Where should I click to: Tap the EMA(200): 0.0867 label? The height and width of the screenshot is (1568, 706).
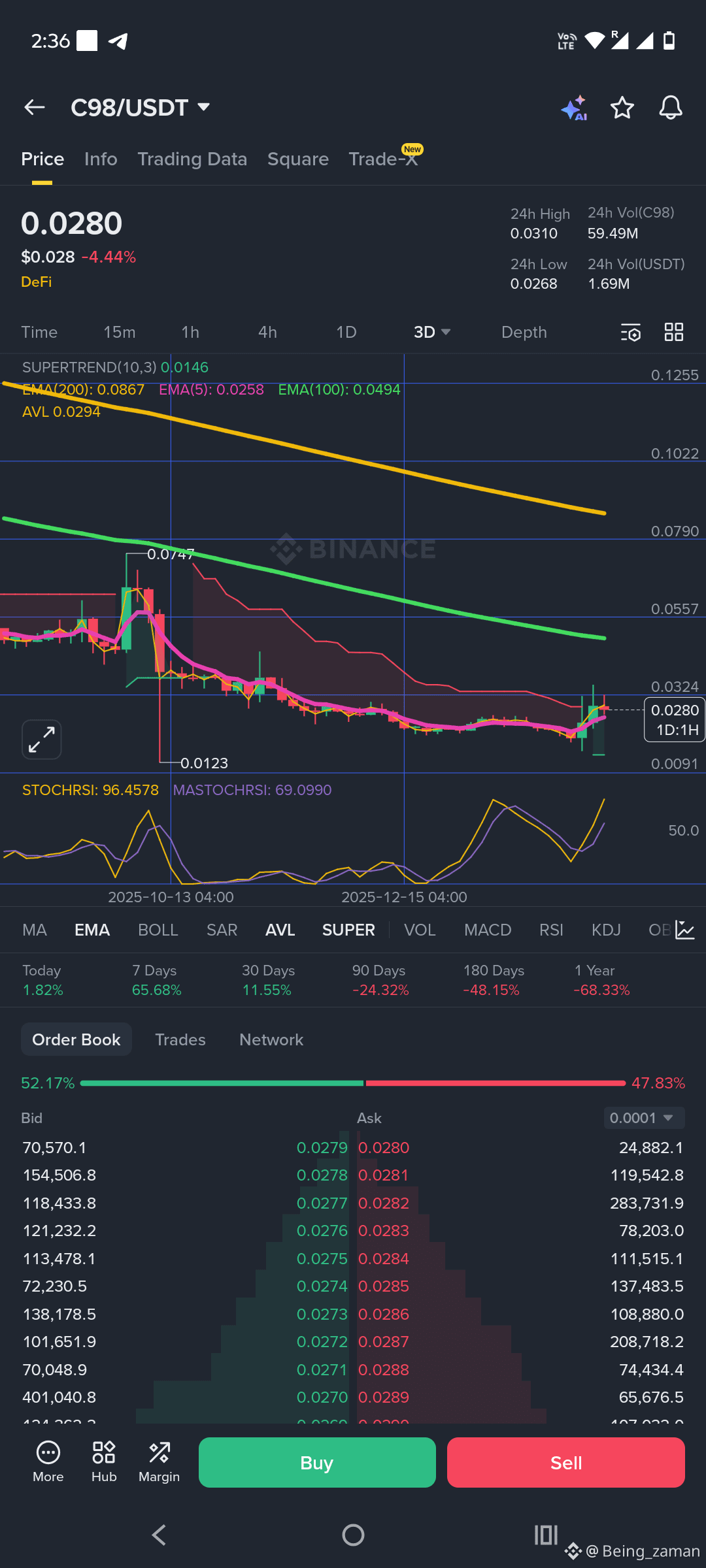[x=83, y=389]
